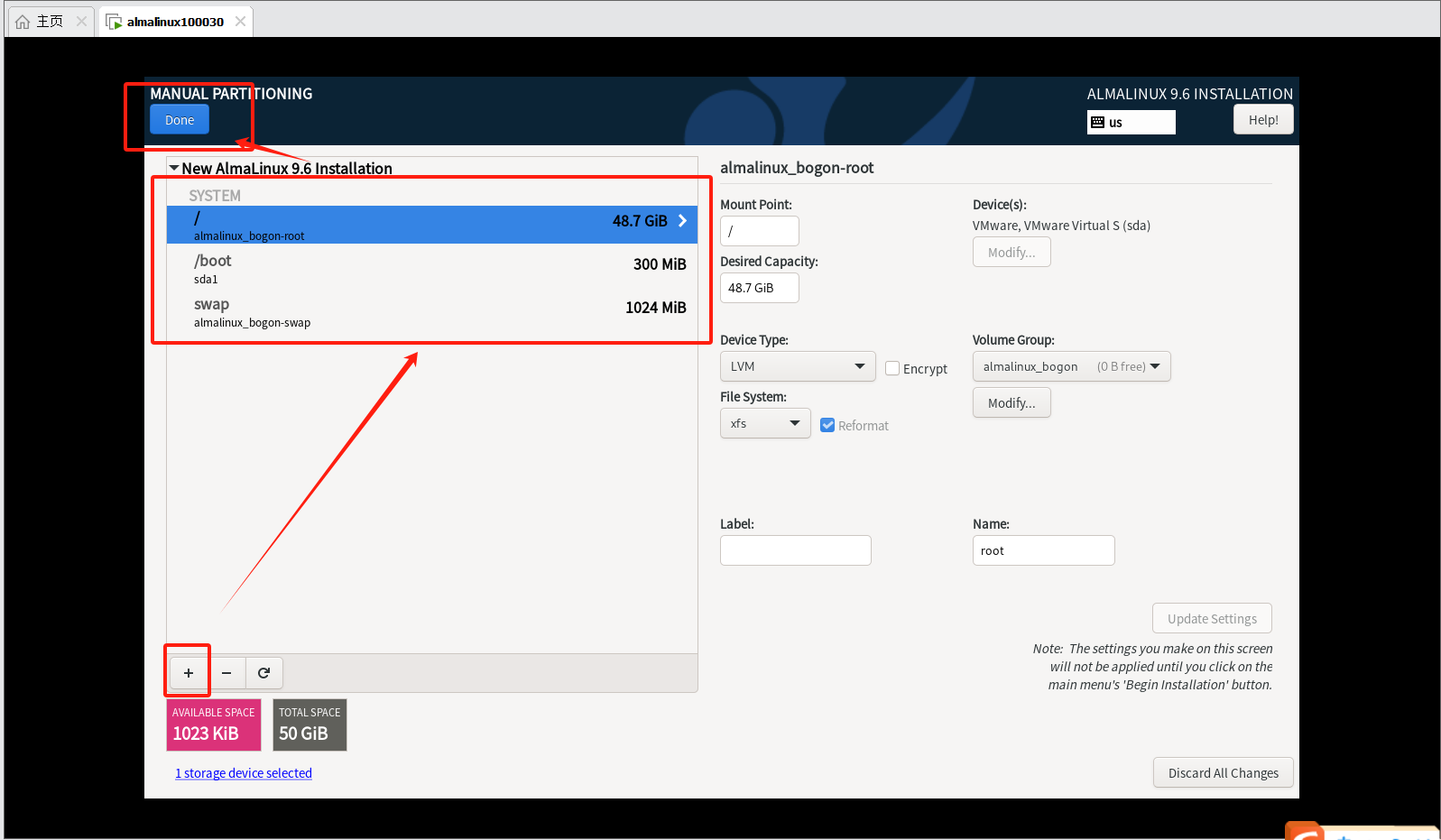Open the Volume Group almalinux_bogon dropdown
The height and width of the screenshot is (840, 1441).
(1071, 366)
